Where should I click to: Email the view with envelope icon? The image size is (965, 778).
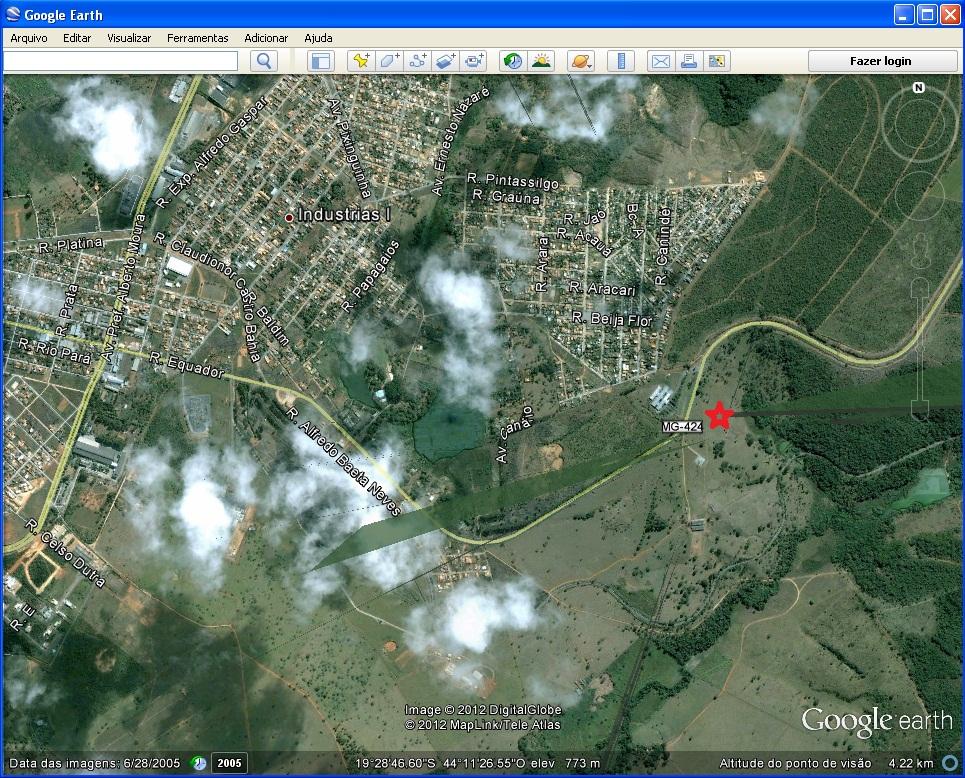(x=660, y=61)
